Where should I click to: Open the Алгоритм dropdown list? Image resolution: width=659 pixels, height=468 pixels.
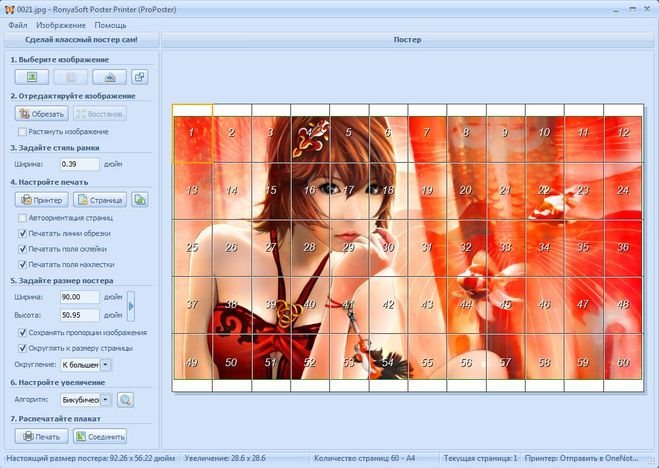[106, 399]
